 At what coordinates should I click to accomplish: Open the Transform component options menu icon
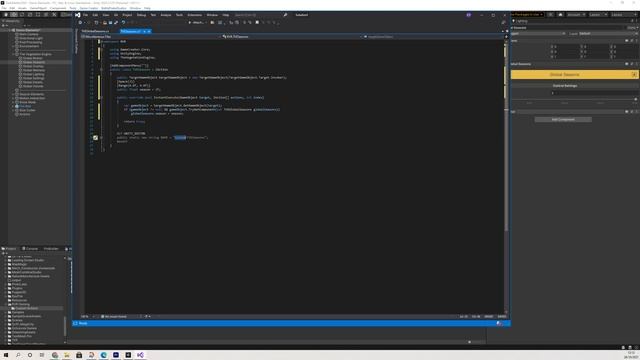tap(636, 41)
